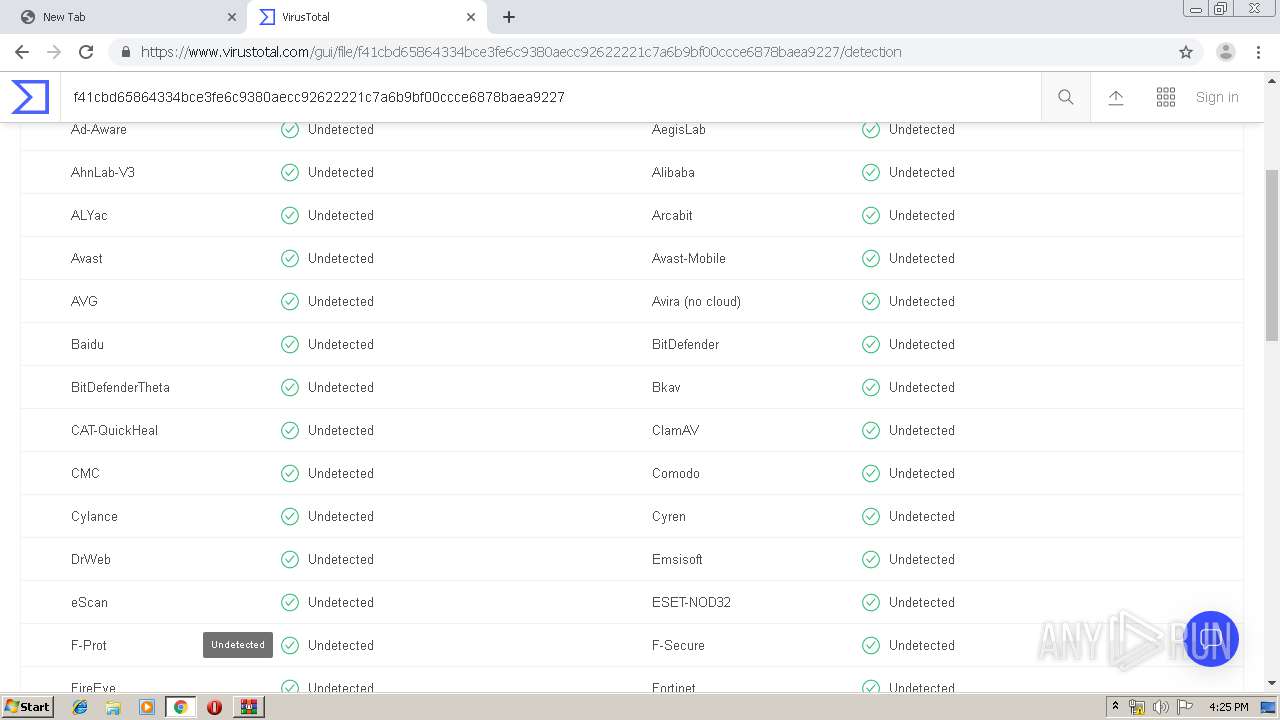Screen dimensions: 1280x720
Task: Click the upload file icon
Action: pos(1116,97)
